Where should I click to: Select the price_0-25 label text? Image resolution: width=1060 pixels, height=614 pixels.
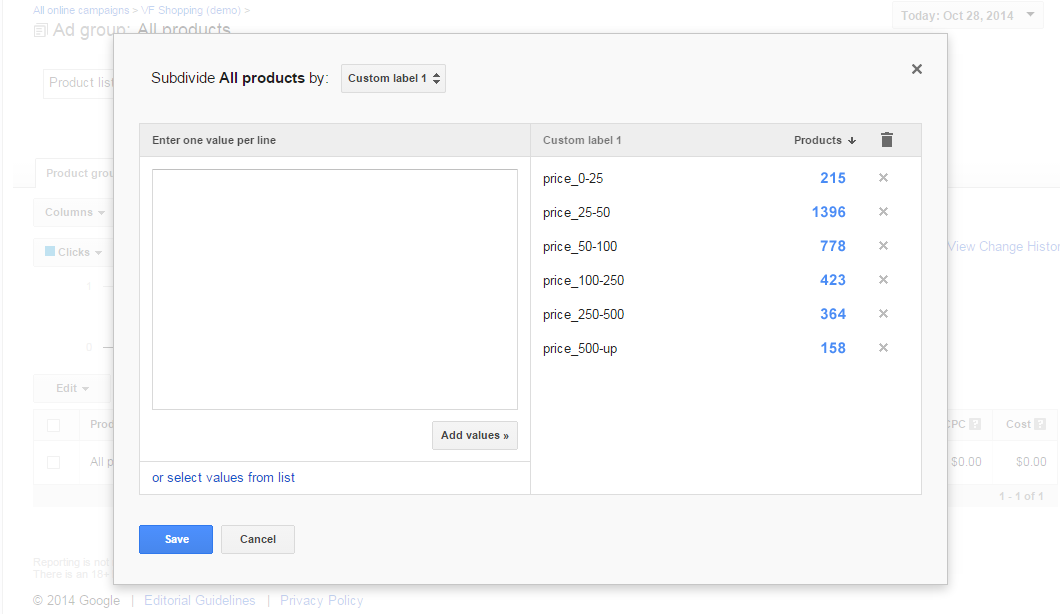coord(573,179)
